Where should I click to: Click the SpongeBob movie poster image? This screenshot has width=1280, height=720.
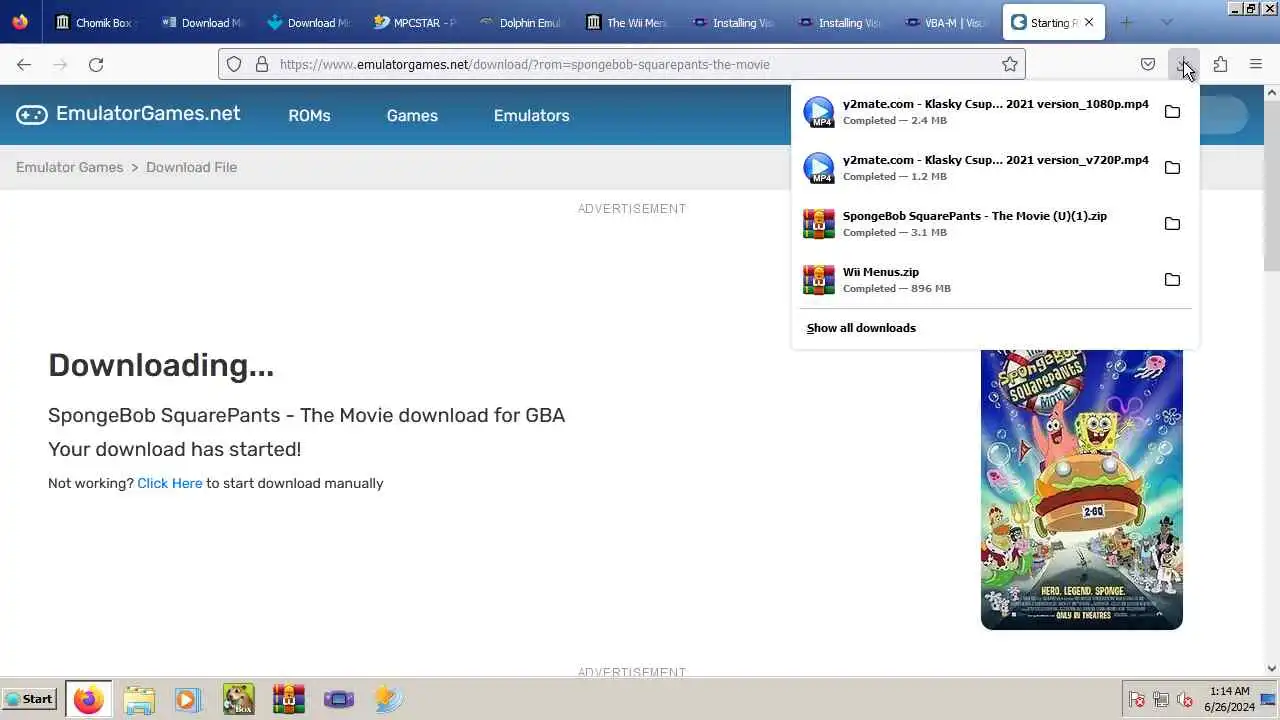click(x=1082, y=490)
